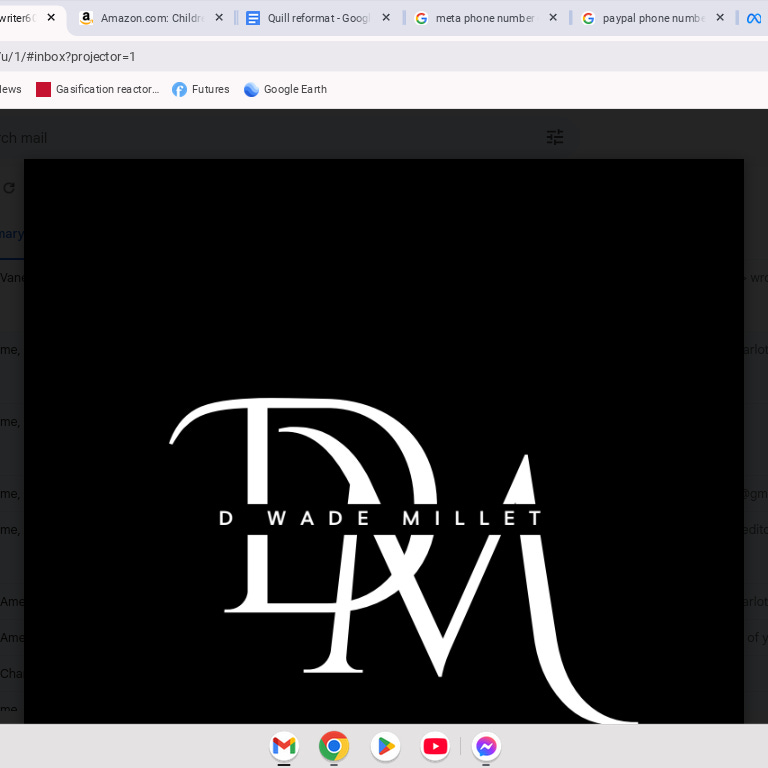768x768 pixels.
Task: Open the Gmail app in the shelf
Action: (x=284, y=746)
